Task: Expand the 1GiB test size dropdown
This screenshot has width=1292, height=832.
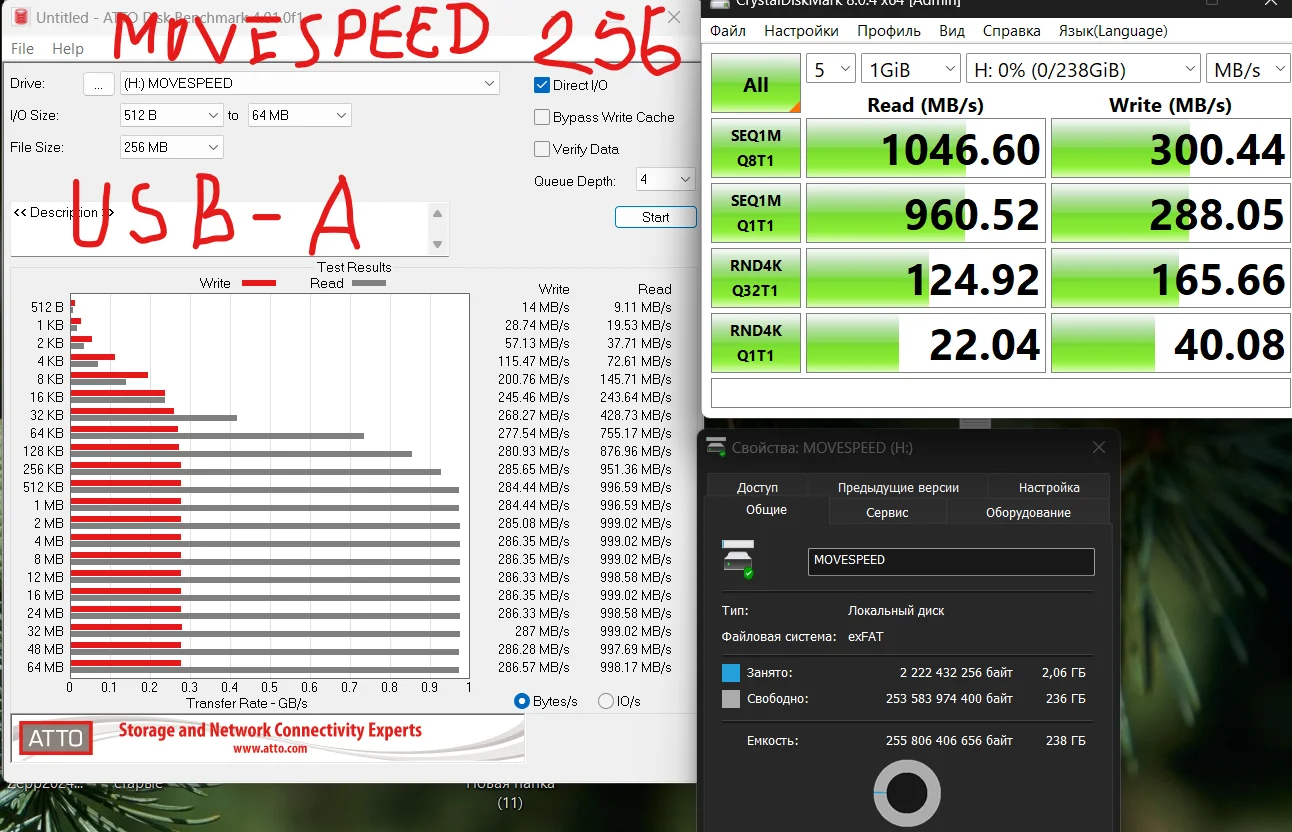Action: click(x=911, y=69)
